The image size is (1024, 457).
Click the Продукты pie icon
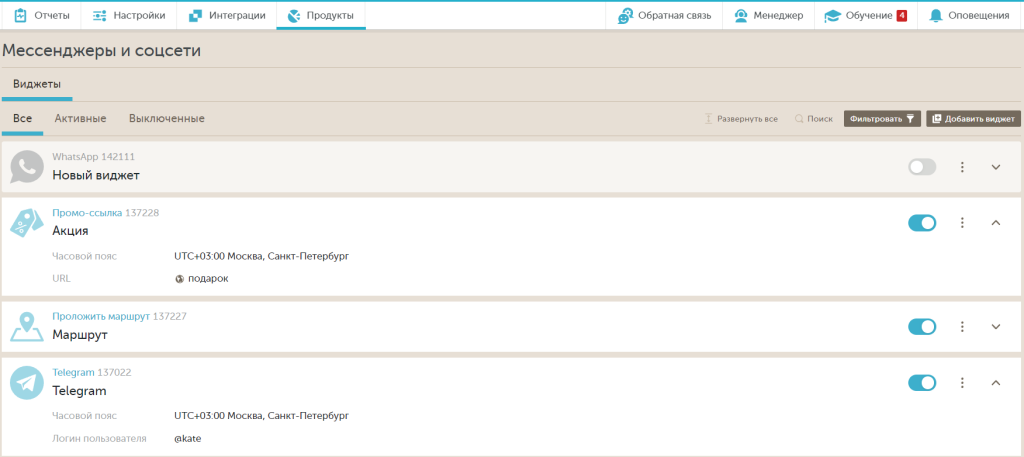(294, 15)
